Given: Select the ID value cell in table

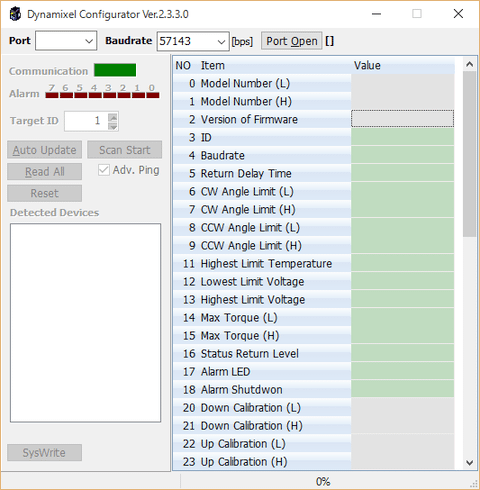Looking at the screenshot, I should click(402, 137).
